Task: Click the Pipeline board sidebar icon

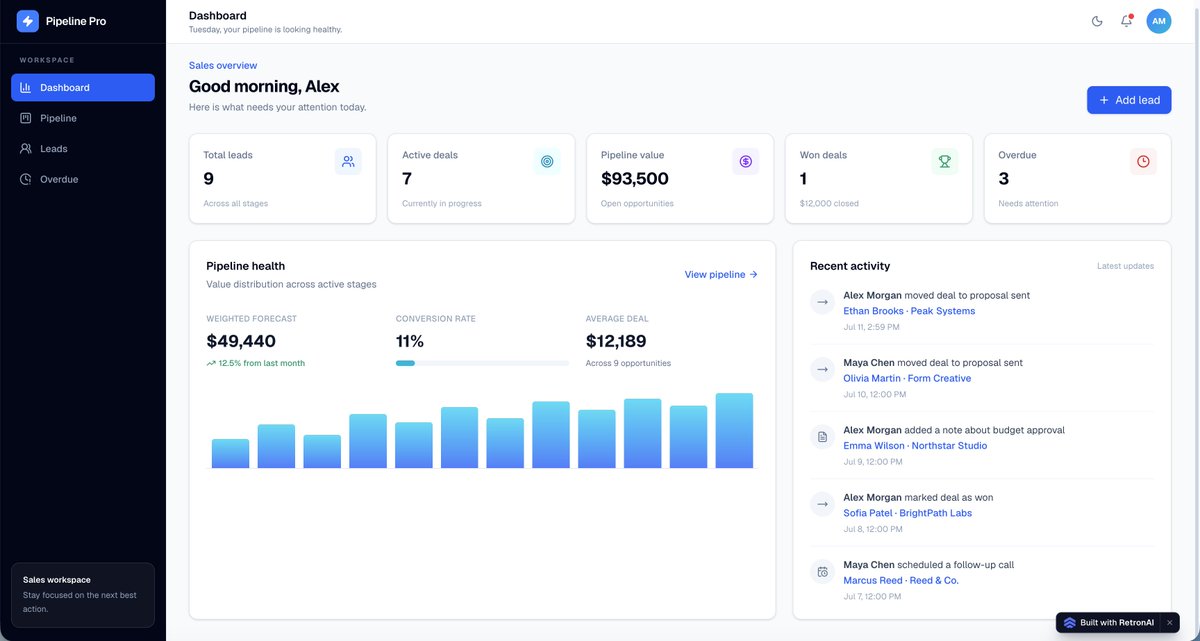Action: point(26,118)
